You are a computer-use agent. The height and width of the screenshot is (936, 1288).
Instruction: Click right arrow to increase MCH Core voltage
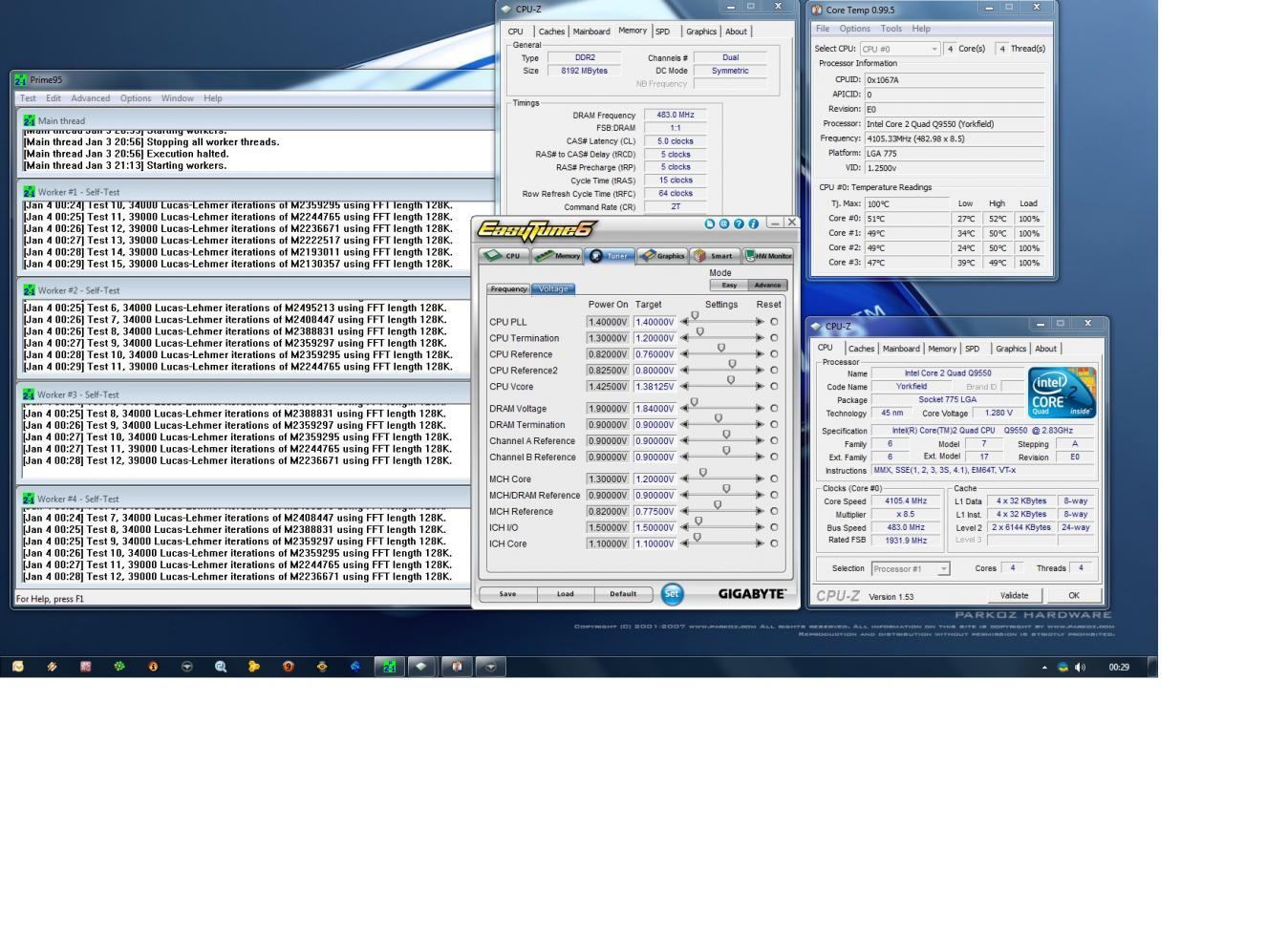pyautogui.click(x=761, y=479)
